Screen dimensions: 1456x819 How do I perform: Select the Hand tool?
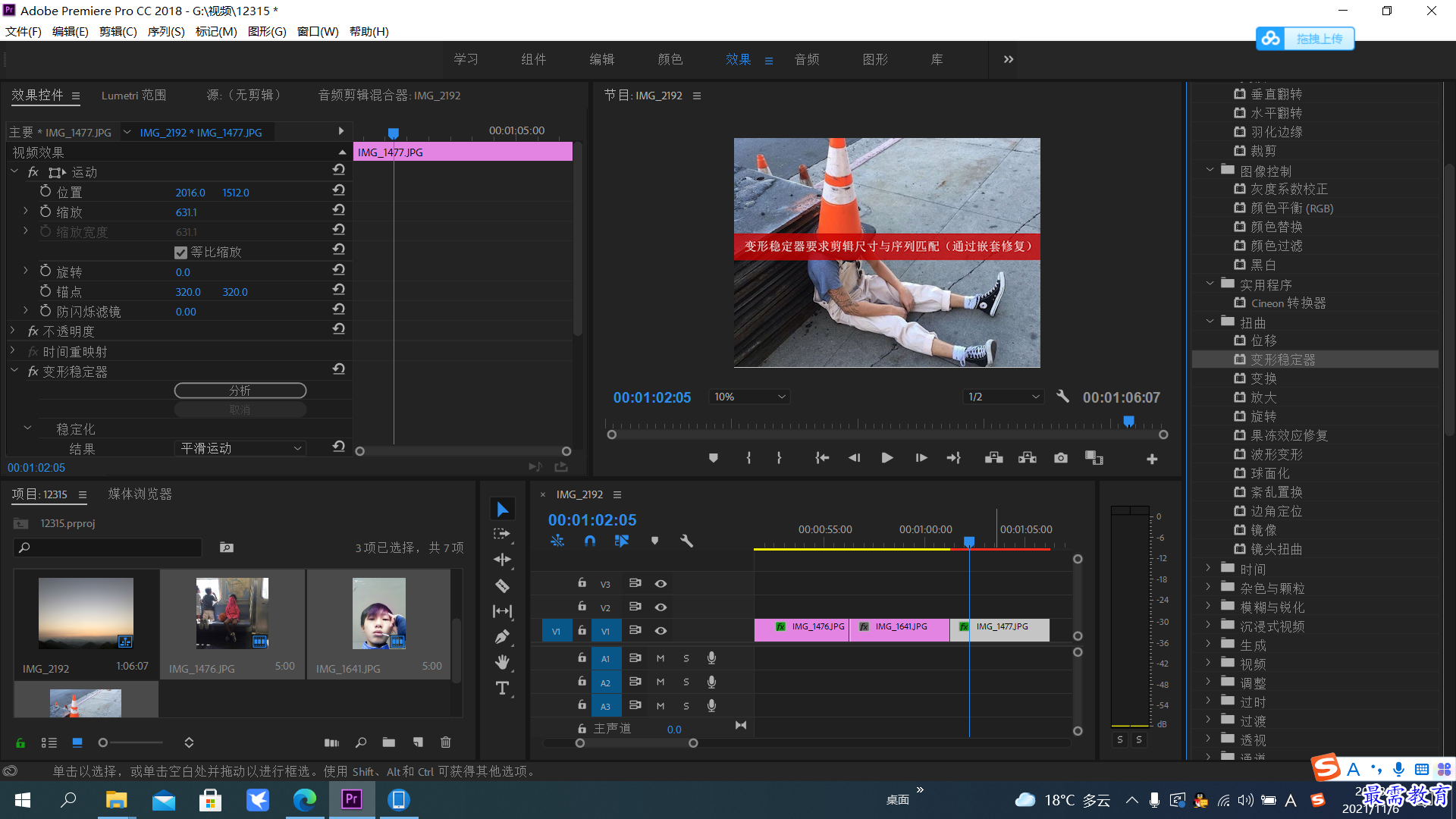pyautogui.click(x=502, y=662)
